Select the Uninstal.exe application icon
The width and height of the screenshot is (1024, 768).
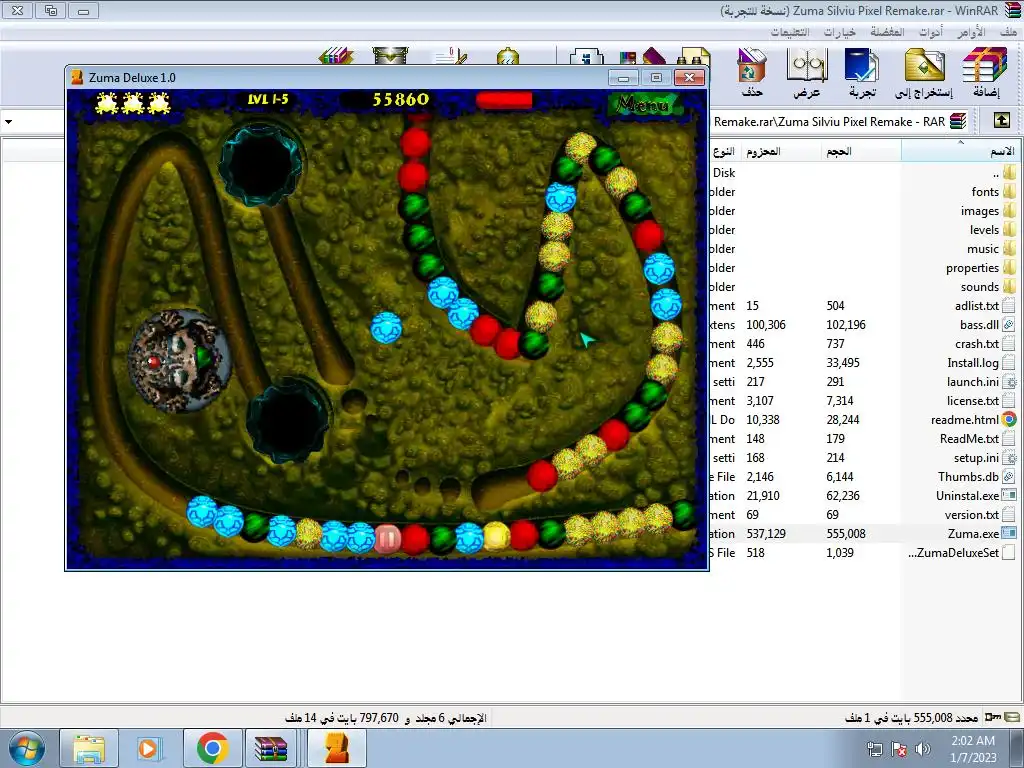[1010, 495]
